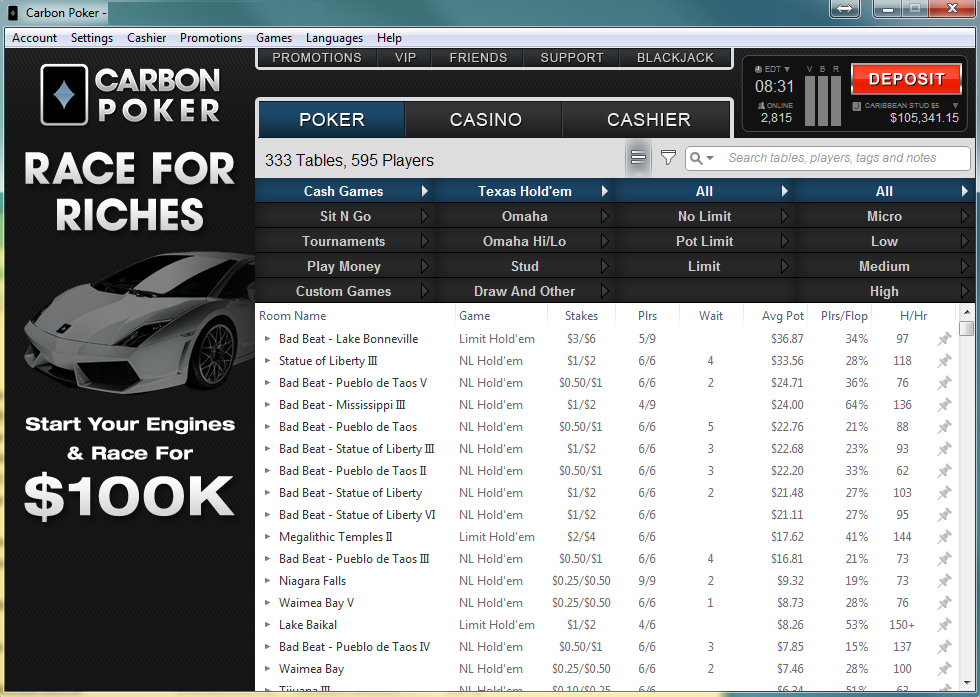Pin the Bad Beat - Lake Bonneville table
Viewport: 980px width, 697px height.
pyautogui.click(x=944, y=339)
